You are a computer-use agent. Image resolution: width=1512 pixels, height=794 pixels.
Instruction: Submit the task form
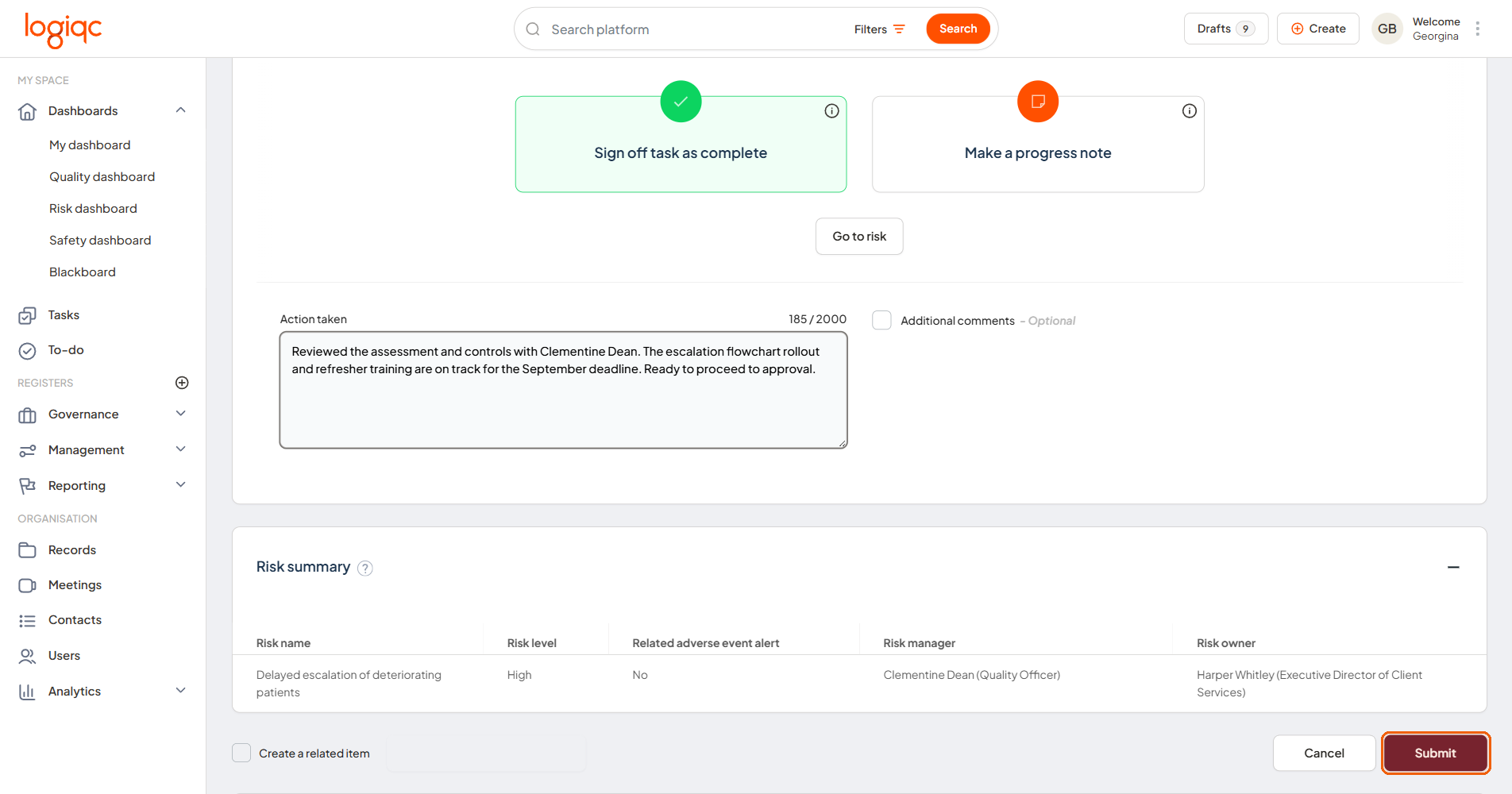click(x=1435, y=753)
